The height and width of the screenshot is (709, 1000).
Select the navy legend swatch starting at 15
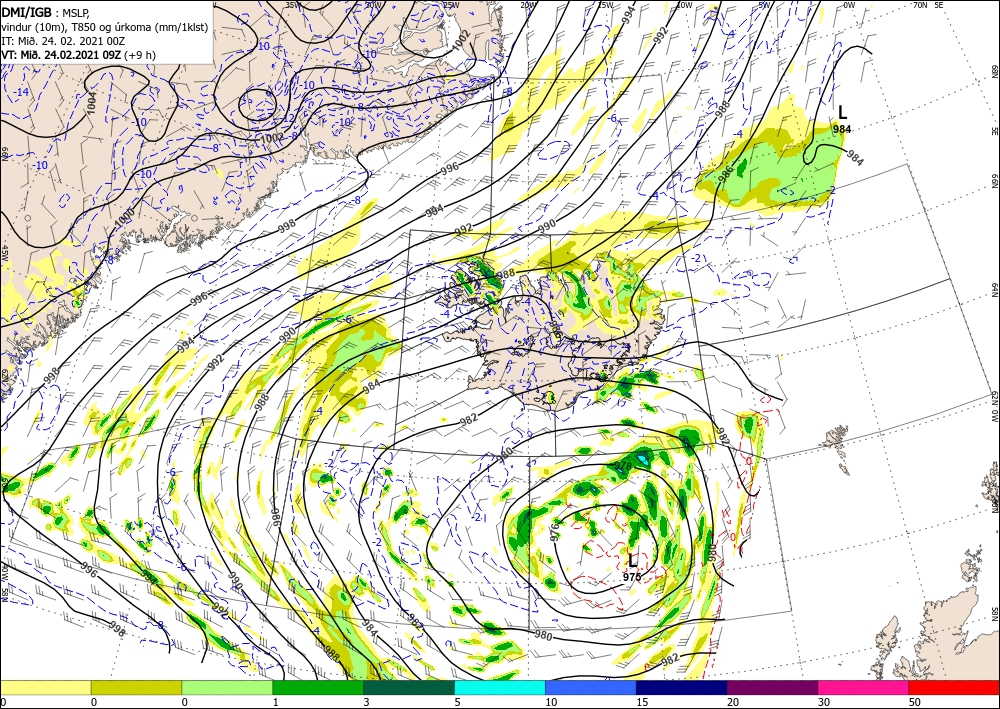[x=682, y=687]
